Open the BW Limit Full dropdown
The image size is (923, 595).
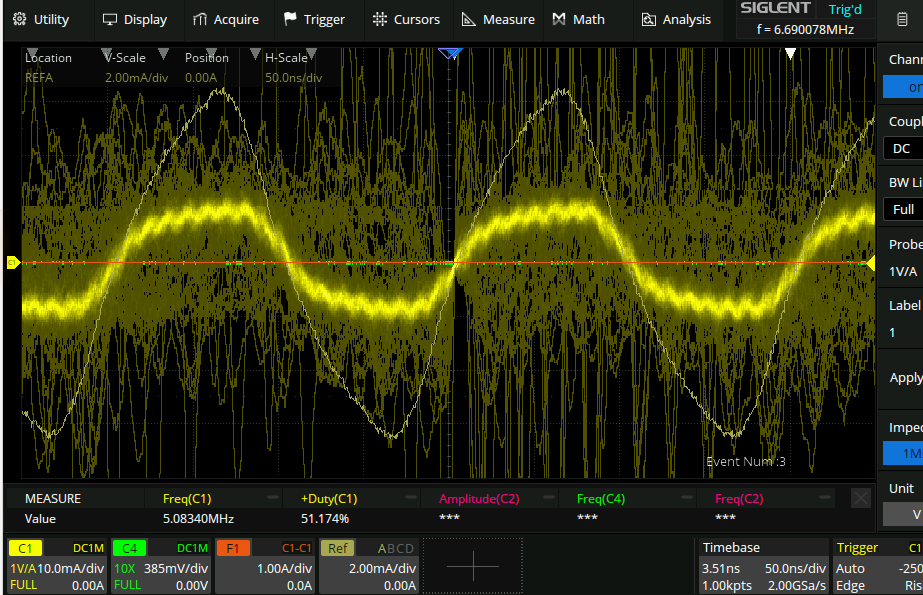(x=903, y=209)
